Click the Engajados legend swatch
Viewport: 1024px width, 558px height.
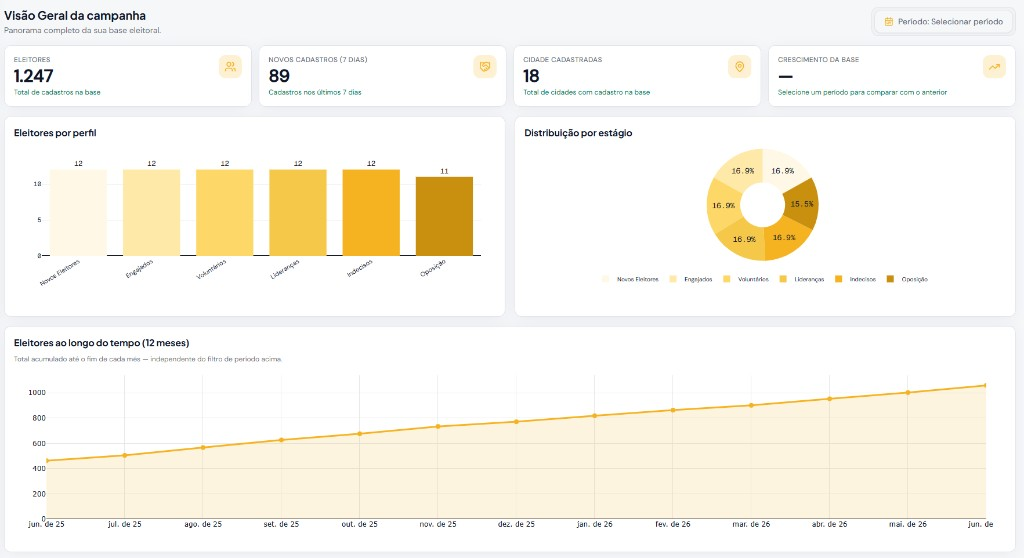tap(673, 279)
